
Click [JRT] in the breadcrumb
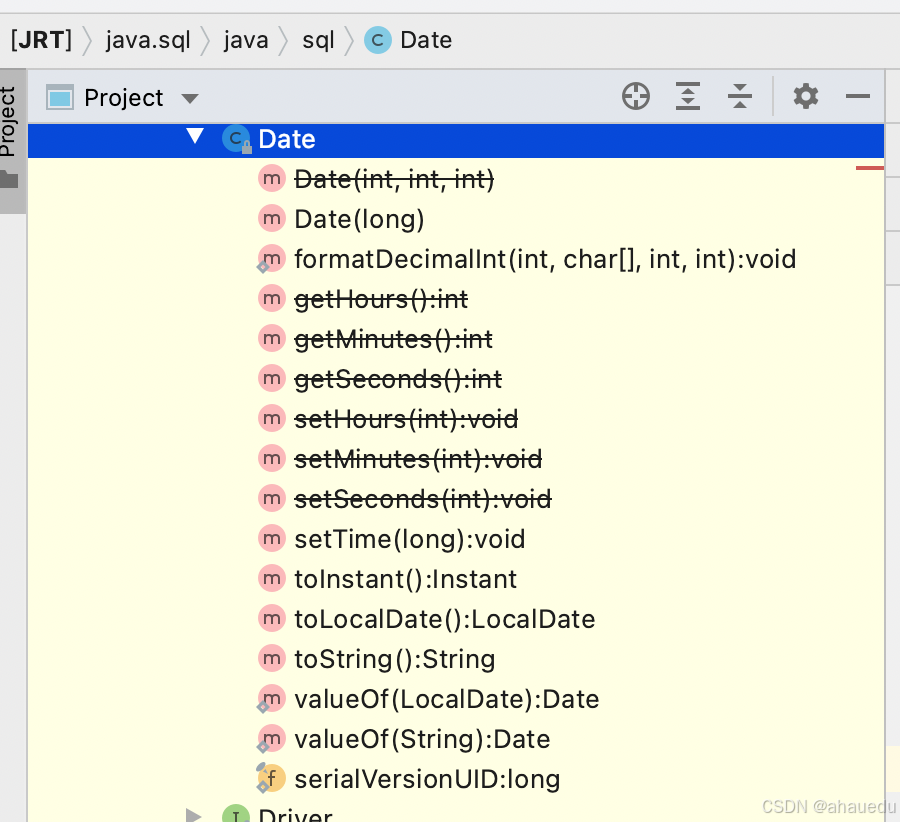40,40
